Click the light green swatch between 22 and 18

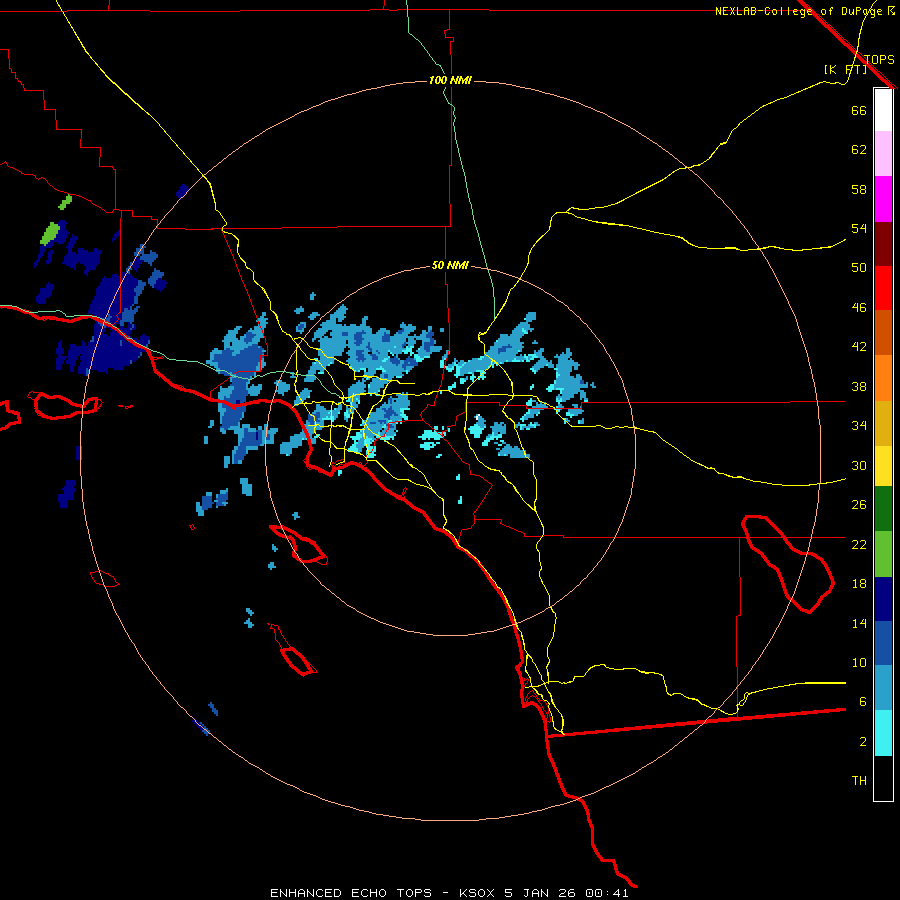click(x=883, y=554)
